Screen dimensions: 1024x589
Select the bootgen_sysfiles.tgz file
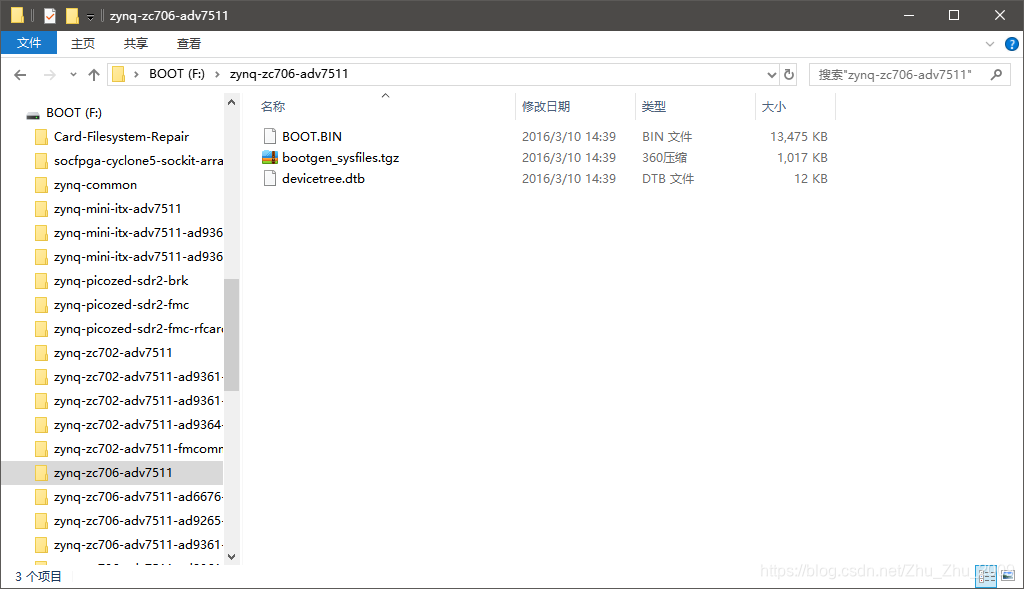point(340,157)
